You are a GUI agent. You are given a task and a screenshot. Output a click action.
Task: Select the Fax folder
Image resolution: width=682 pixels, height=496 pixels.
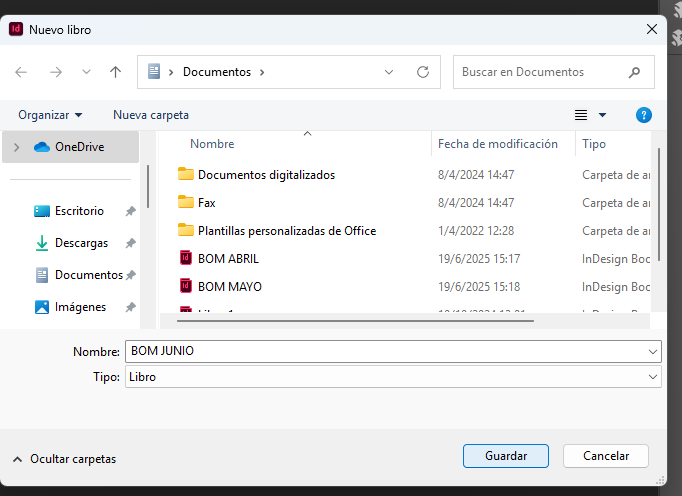pos(207,203)
